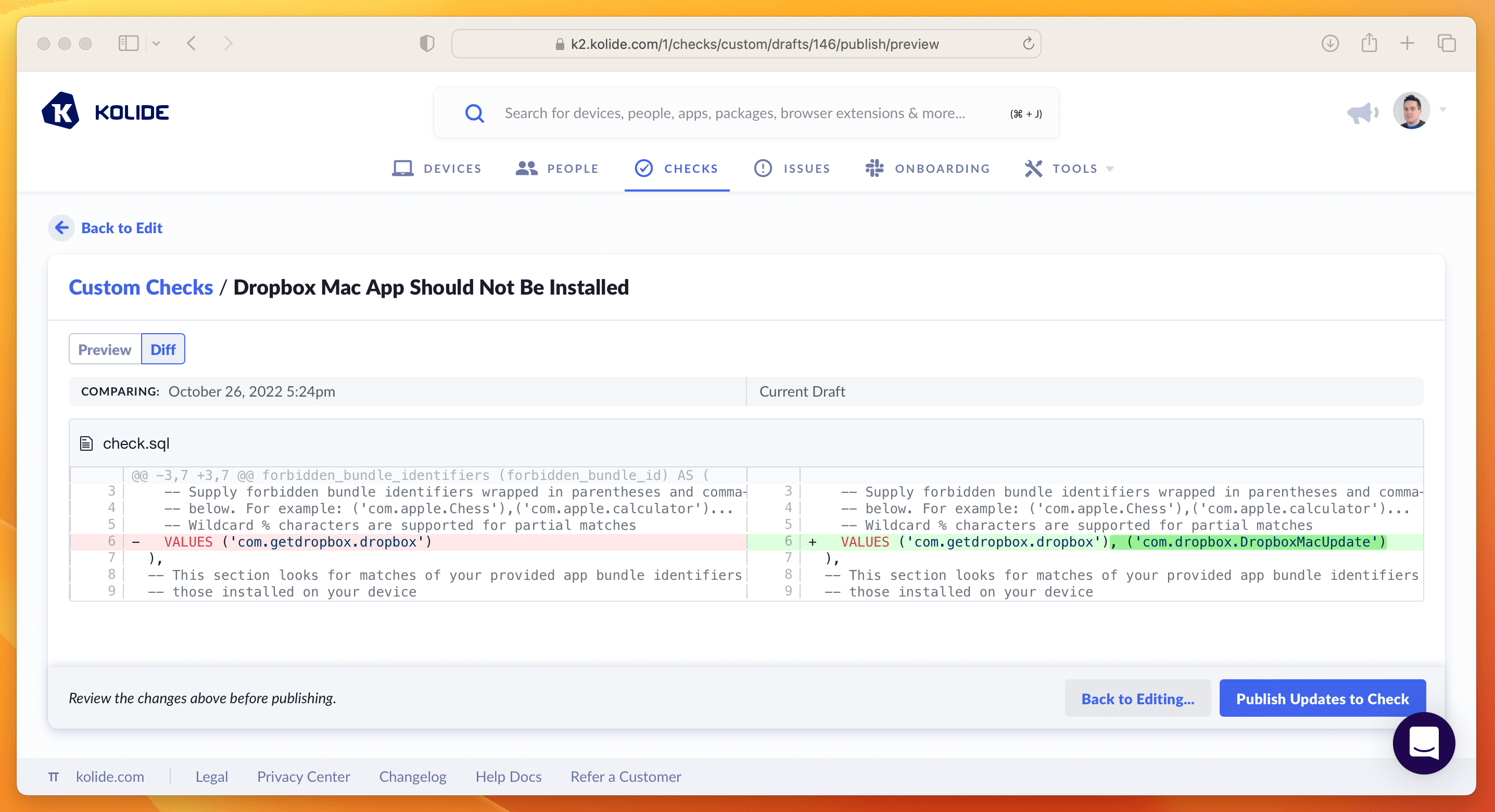
Task: Click Publish Updates to Check button
Action: [1322, 698]
